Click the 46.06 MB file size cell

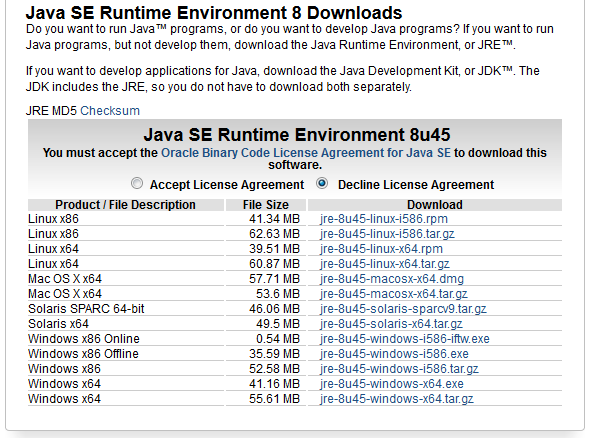266,309
